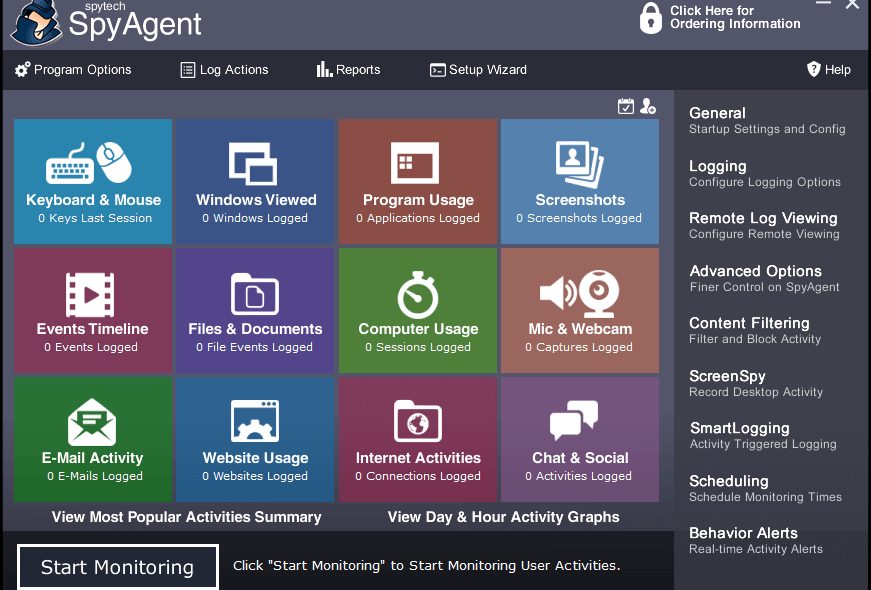Click the Start Monitoring button
This screenshot has width=871, height=590.
point(118,567)
